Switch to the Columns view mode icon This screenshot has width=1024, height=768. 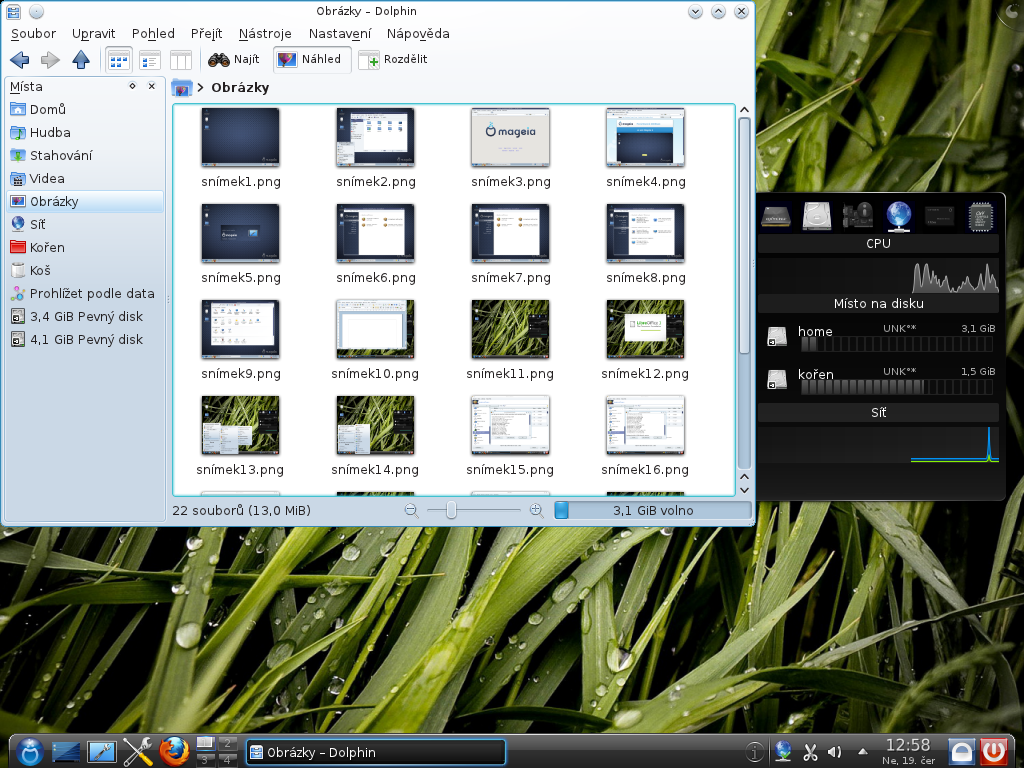click(180, 60)
